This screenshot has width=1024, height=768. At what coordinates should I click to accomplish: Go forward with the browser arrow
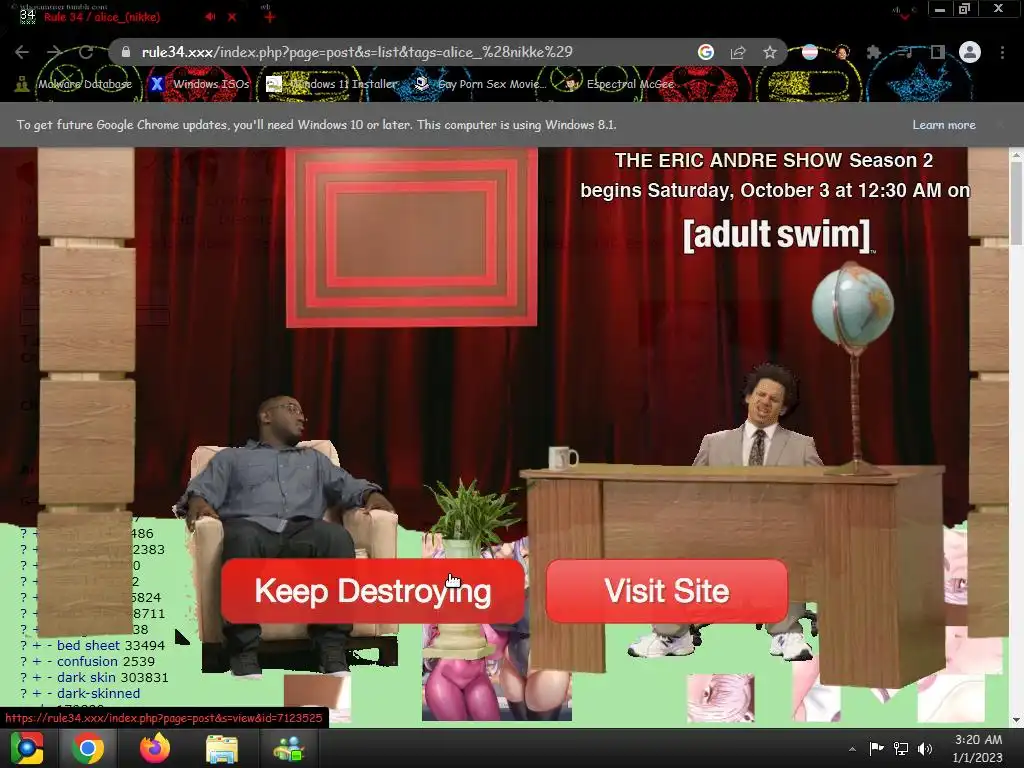(54, 52)
